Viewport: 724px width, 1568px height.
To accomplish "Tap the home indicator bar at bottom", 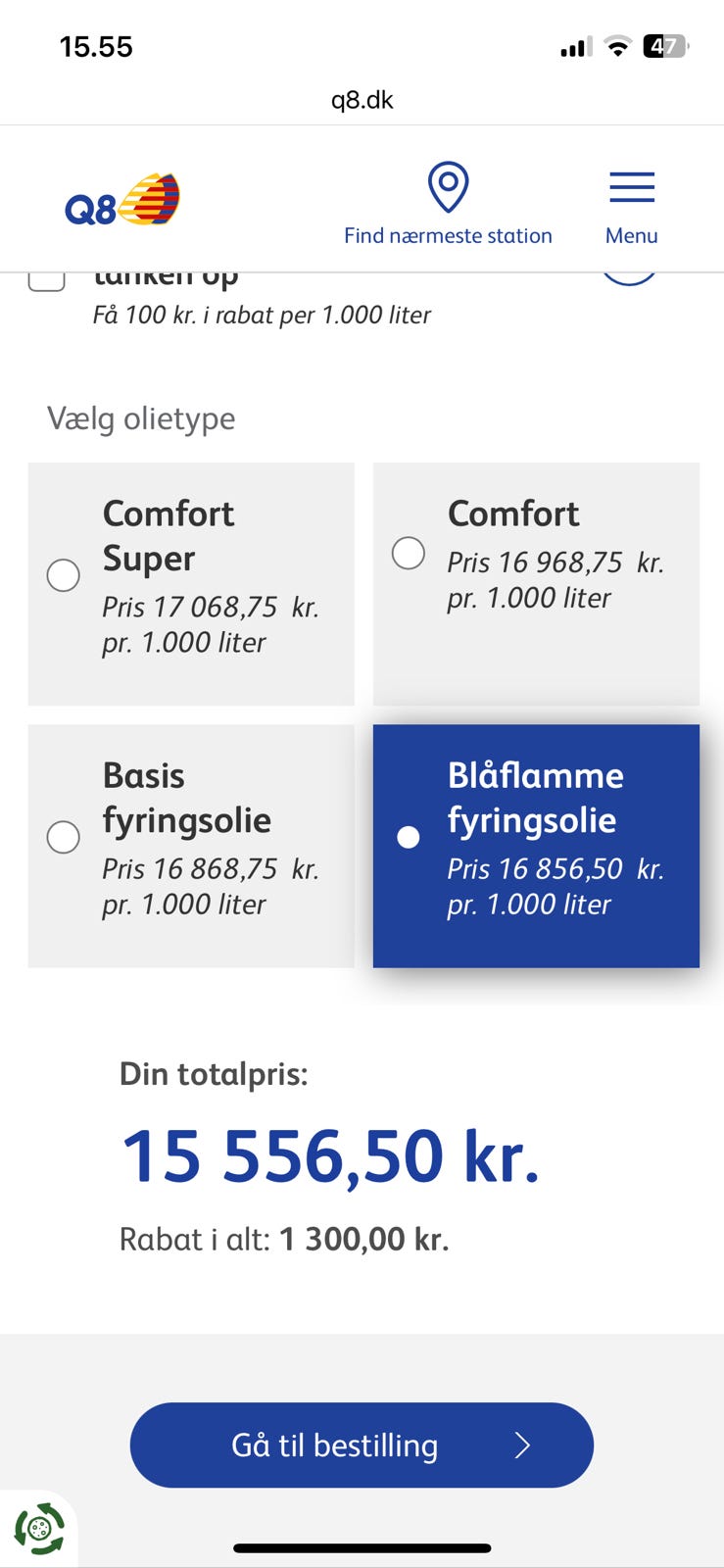I will [x=362, y=1548].
